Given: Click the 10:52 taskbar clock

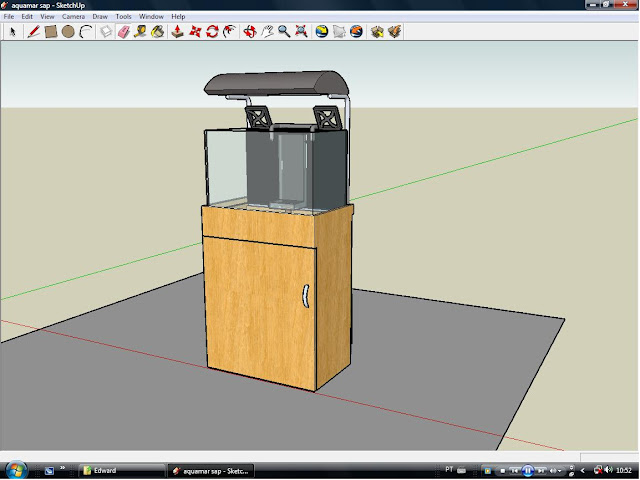Looking at the screenshot, I should pos(624,471).
